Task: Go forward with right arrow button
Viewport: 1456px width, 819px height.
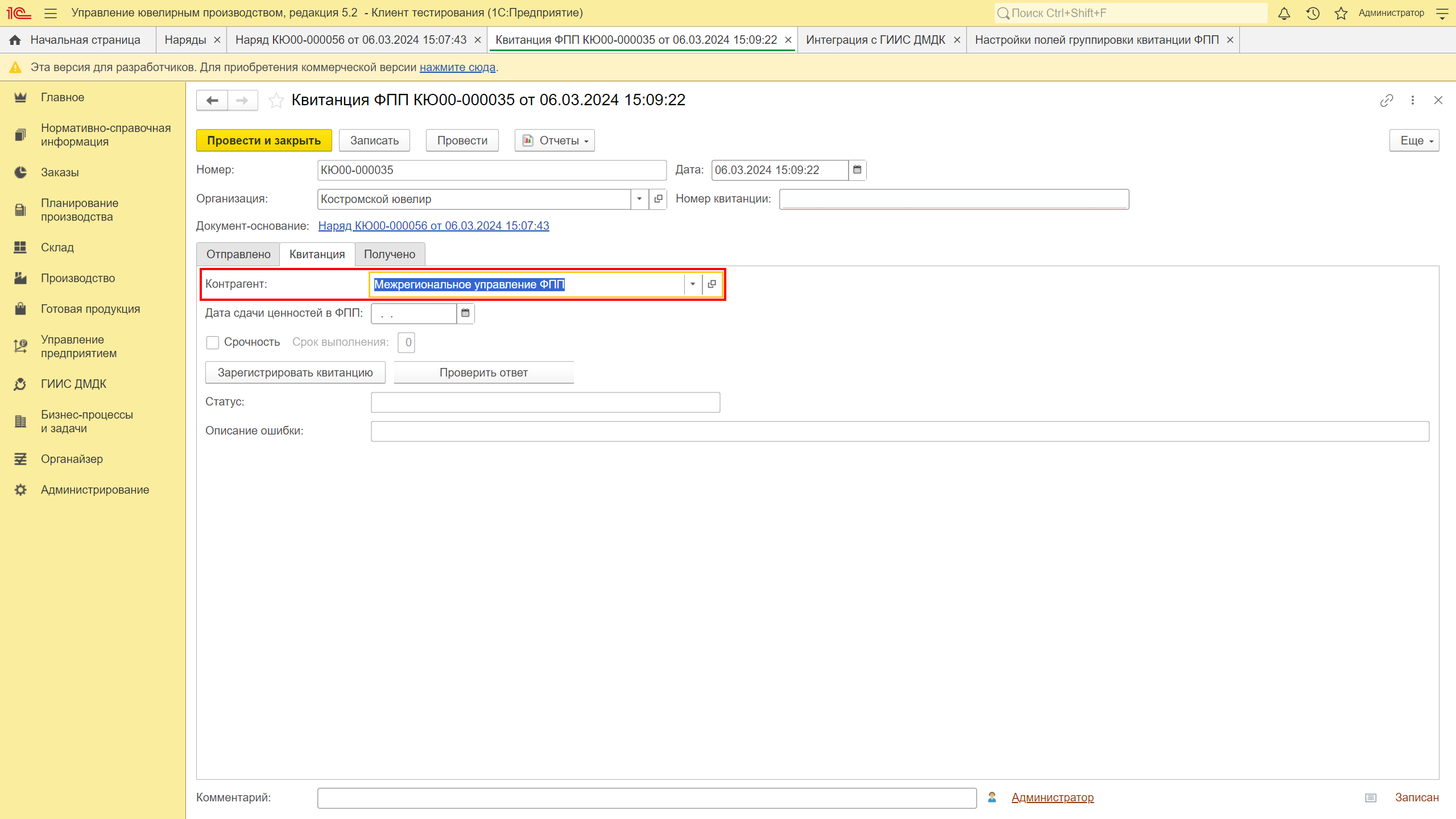Action: click(243, 101)
